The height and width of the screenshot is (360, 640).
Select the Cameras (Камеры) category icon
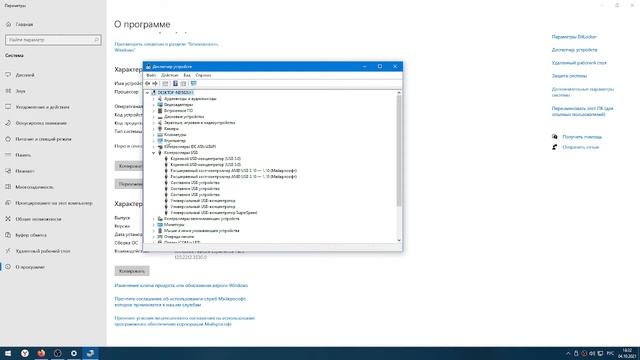(x=160, y=129)
